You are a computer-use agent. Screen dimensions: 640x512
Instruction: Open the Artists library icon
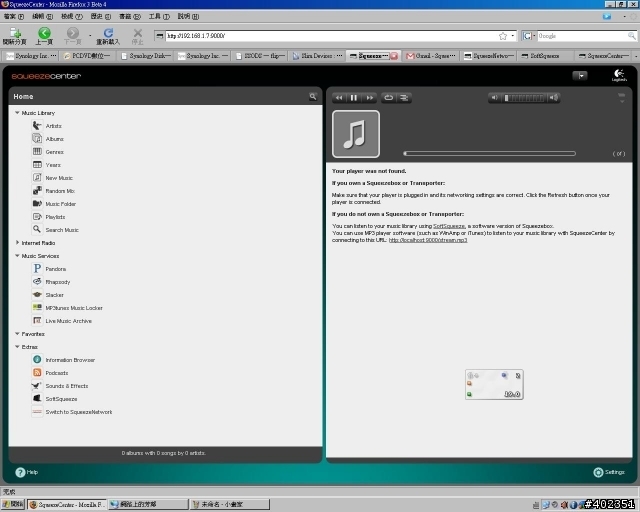(x=37, y=126)
